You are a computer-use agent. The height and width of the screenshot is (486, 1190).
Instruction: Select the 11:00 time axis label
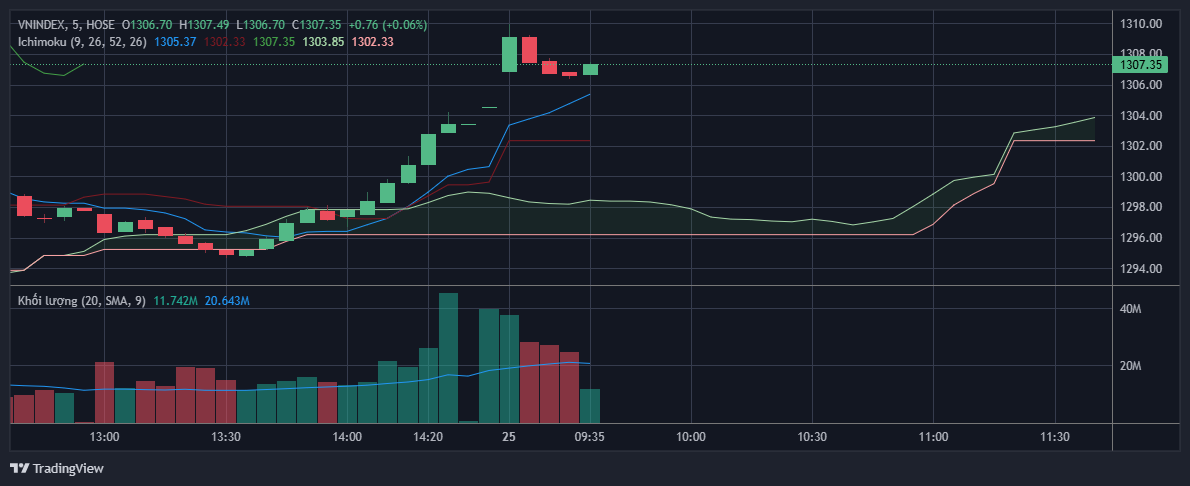pyautogui.click(x=933, y=437)
